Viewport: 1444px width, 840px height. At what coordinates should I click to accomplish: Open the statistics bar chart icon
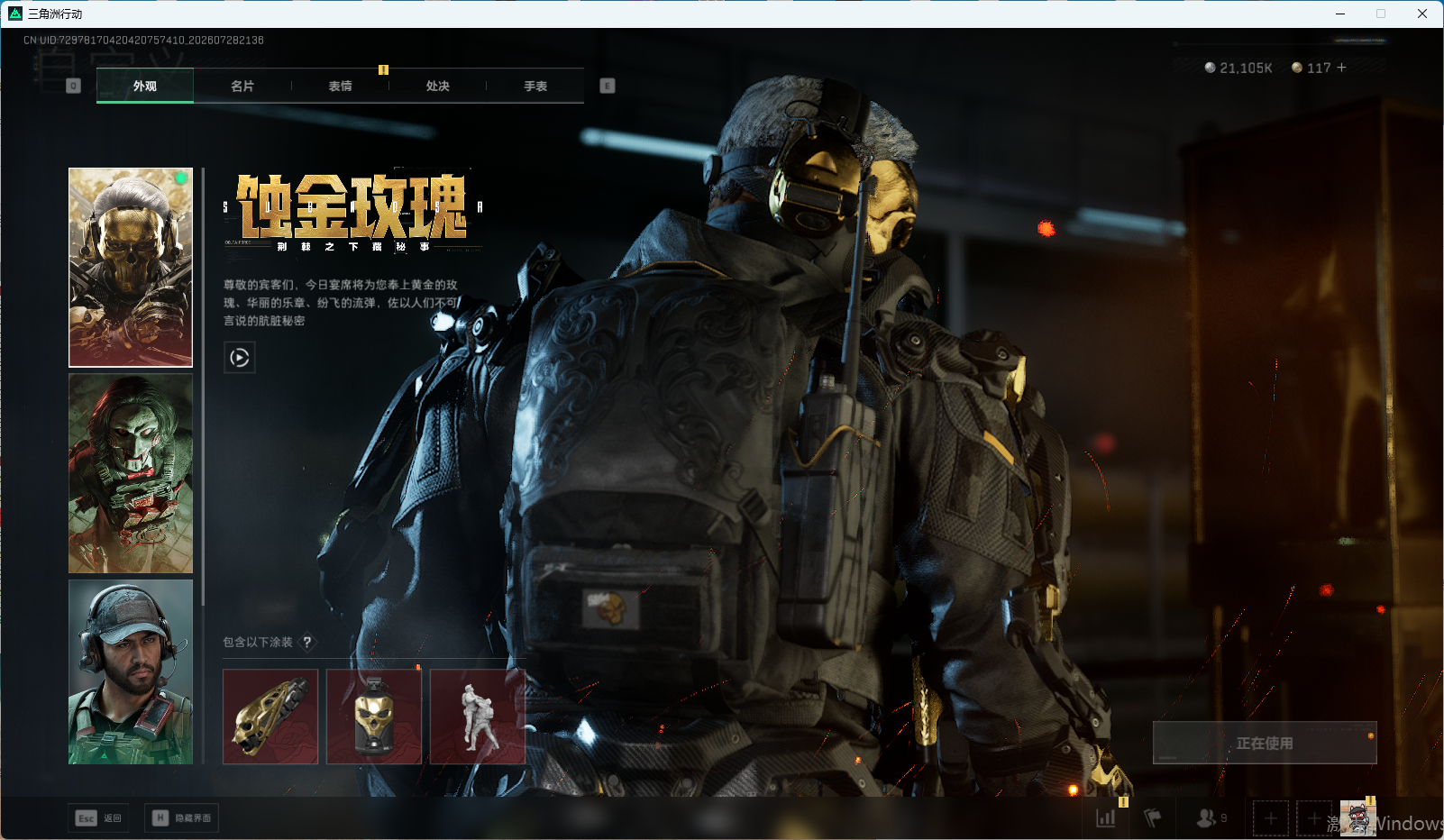click(1106, 817)
